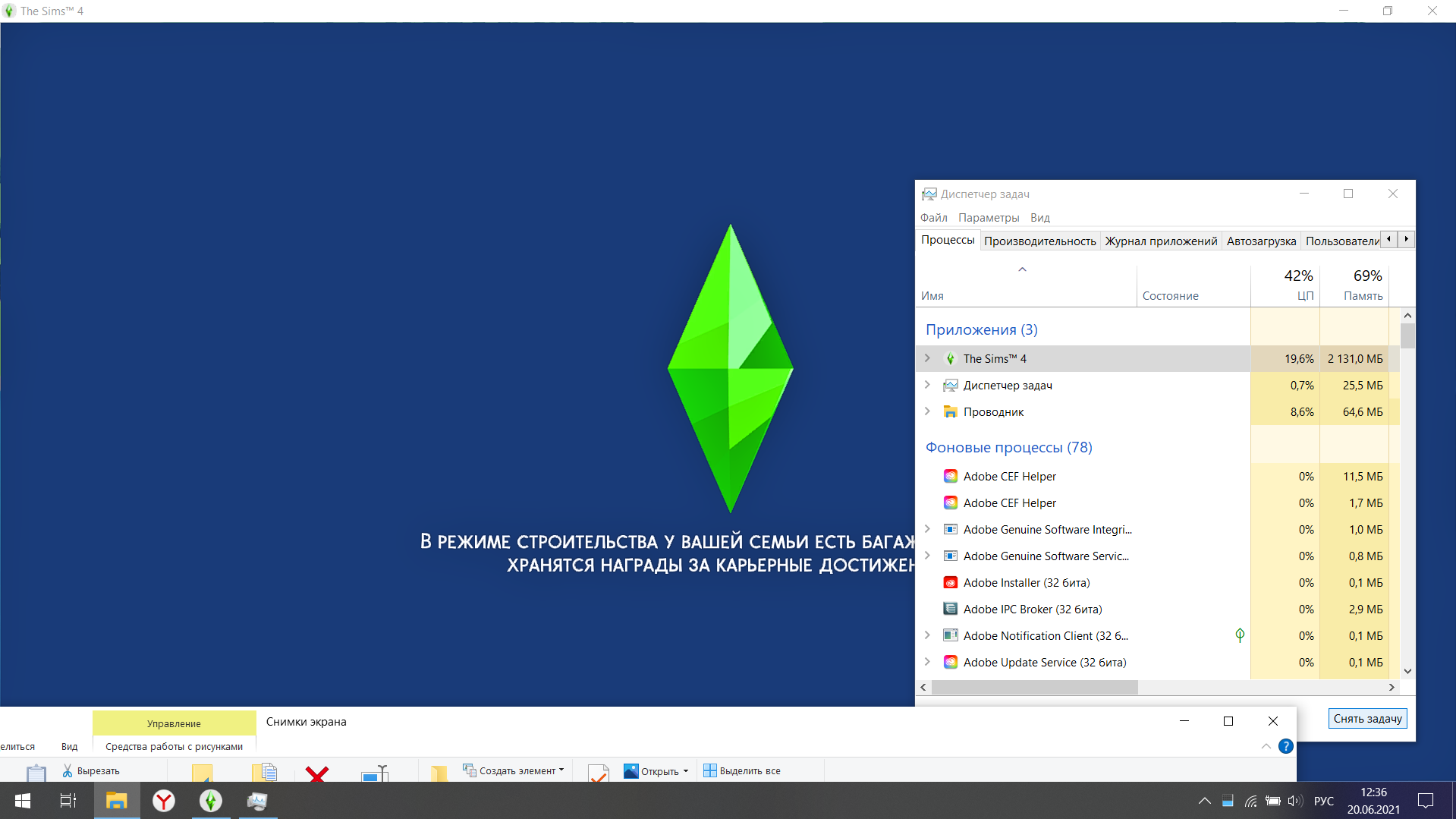Image resolution: width=1456 pixels, height=819 pixels.
Task: Collapse the Explorer ribbon with the chevron
Action: 1266,746
